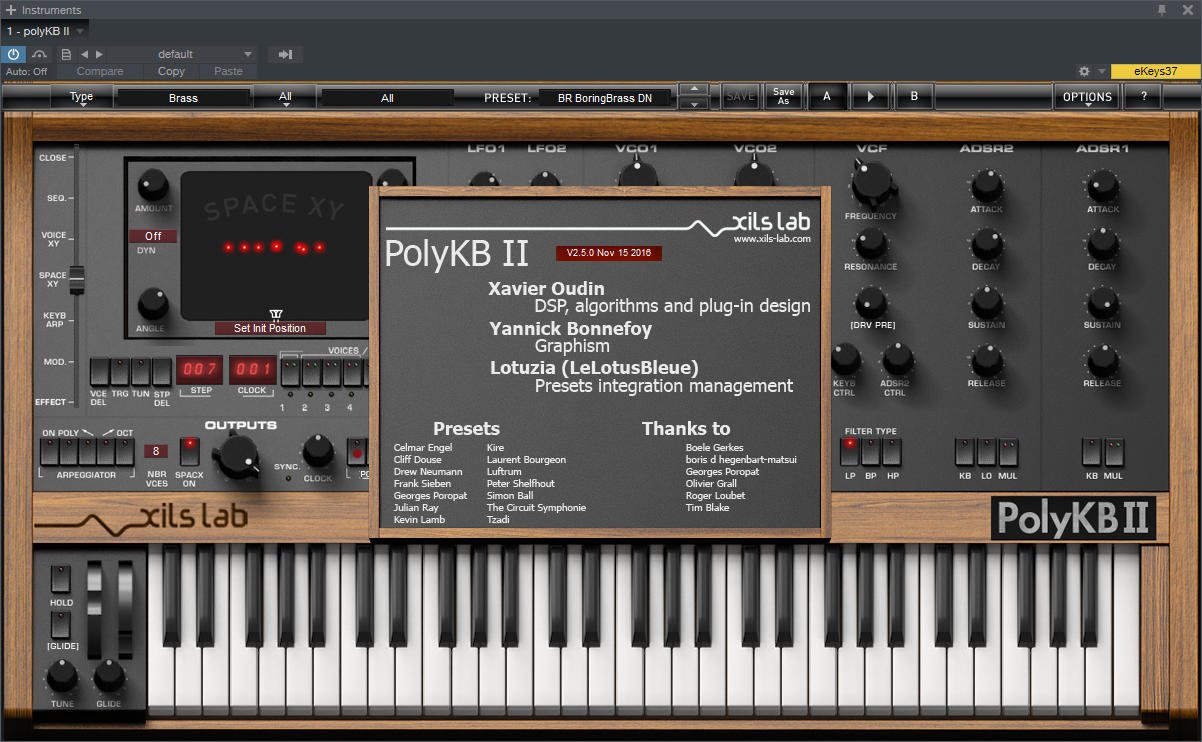
Task: Select preset slot B
Action: point(914,97)
